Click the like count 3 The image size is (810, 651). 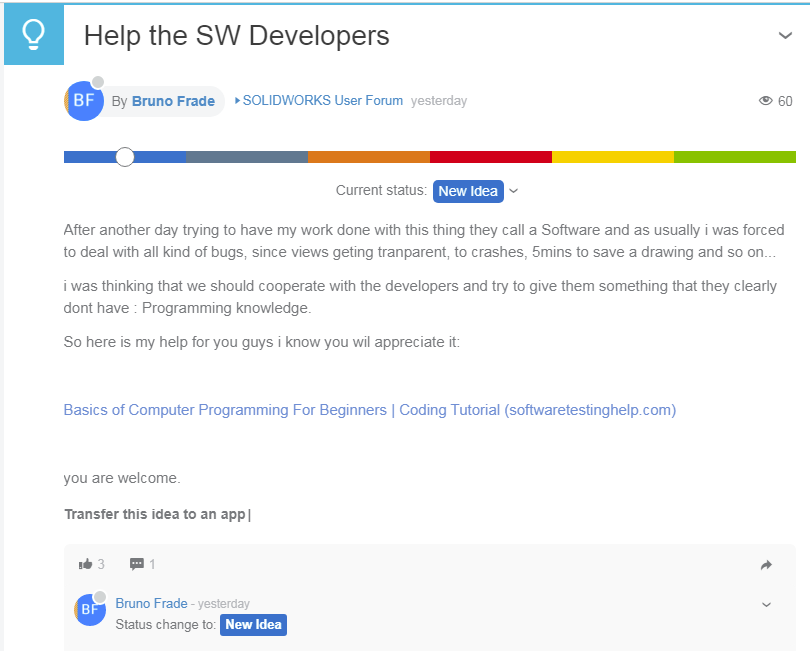101,564
